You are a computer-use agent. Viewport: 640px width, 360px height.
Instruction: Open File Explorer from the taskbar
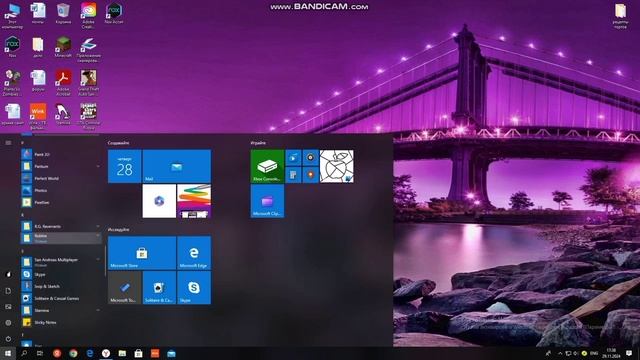click(x=122, y=353)
